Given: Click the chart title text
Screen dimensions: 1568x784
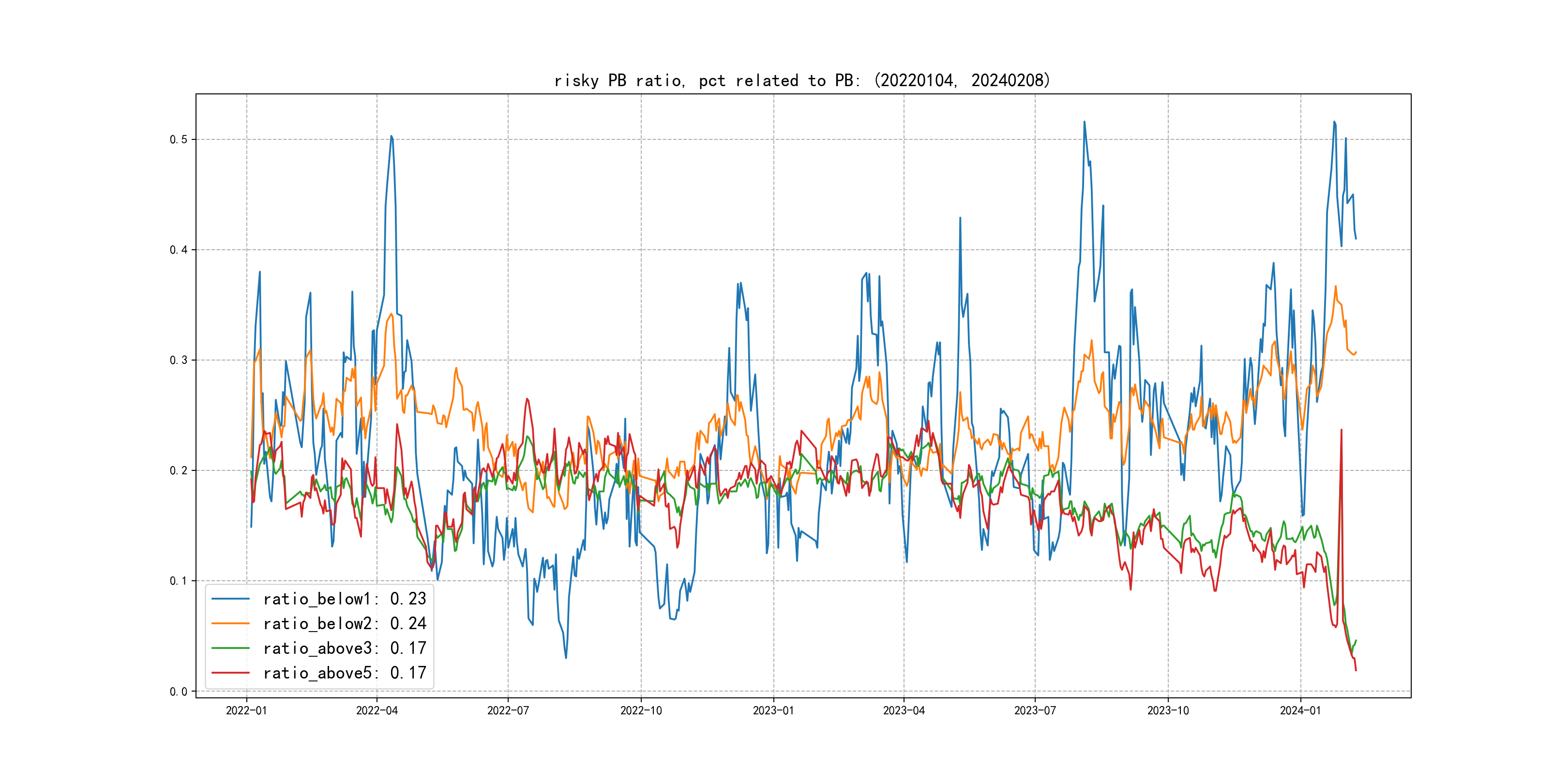Looking at the screenshot, I should click(802, 80).
